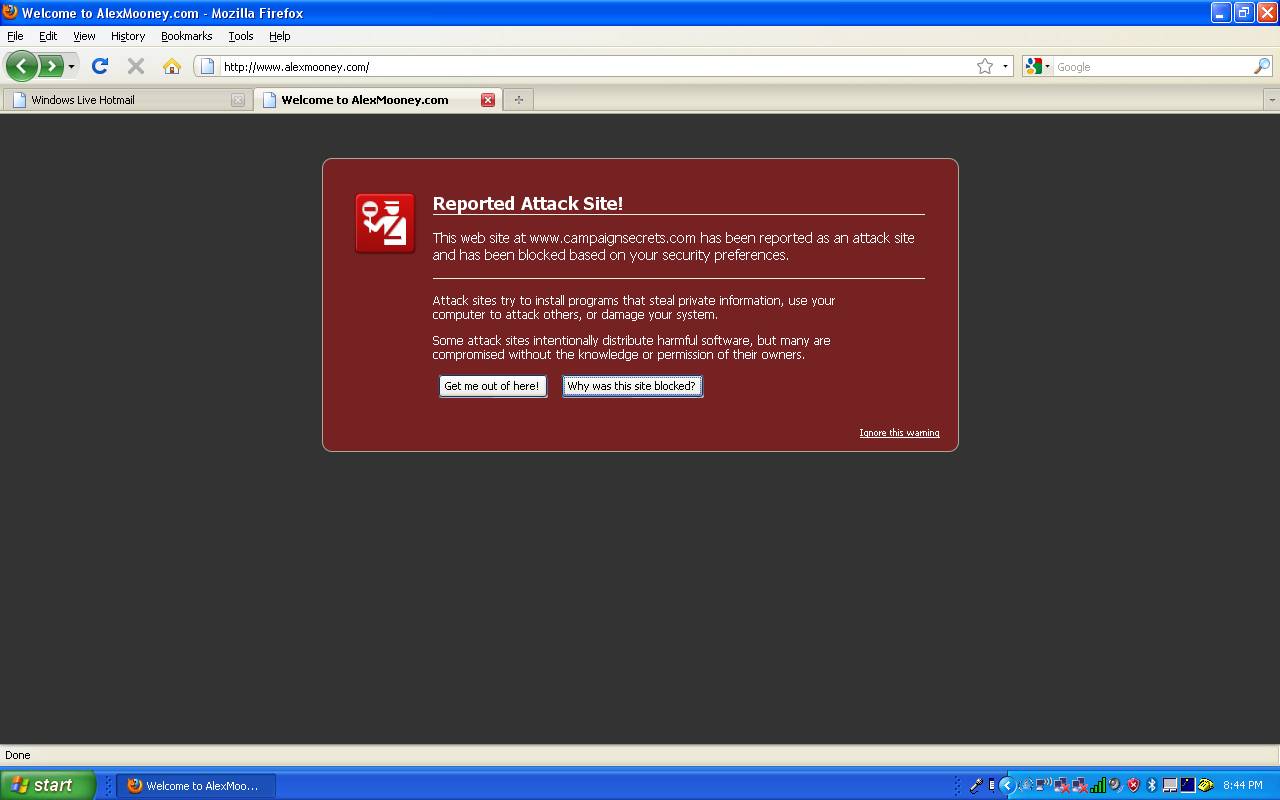Restore down the Firefox window
Viewport: 1280px width, 800px height.
pos(1244,12)
